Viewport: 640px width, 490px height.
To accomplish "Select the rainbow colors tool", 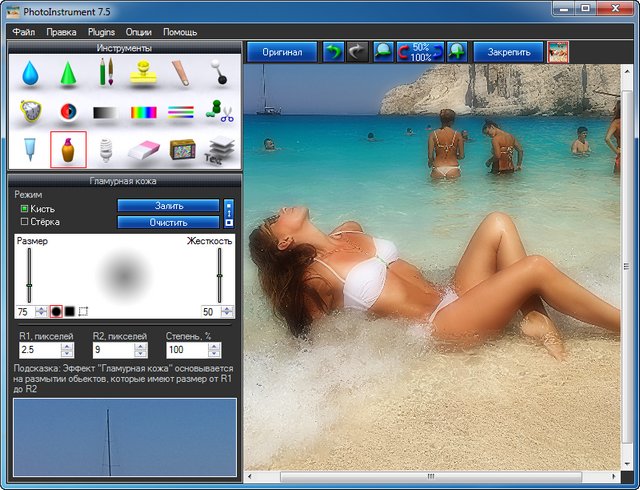I will 145,112.
